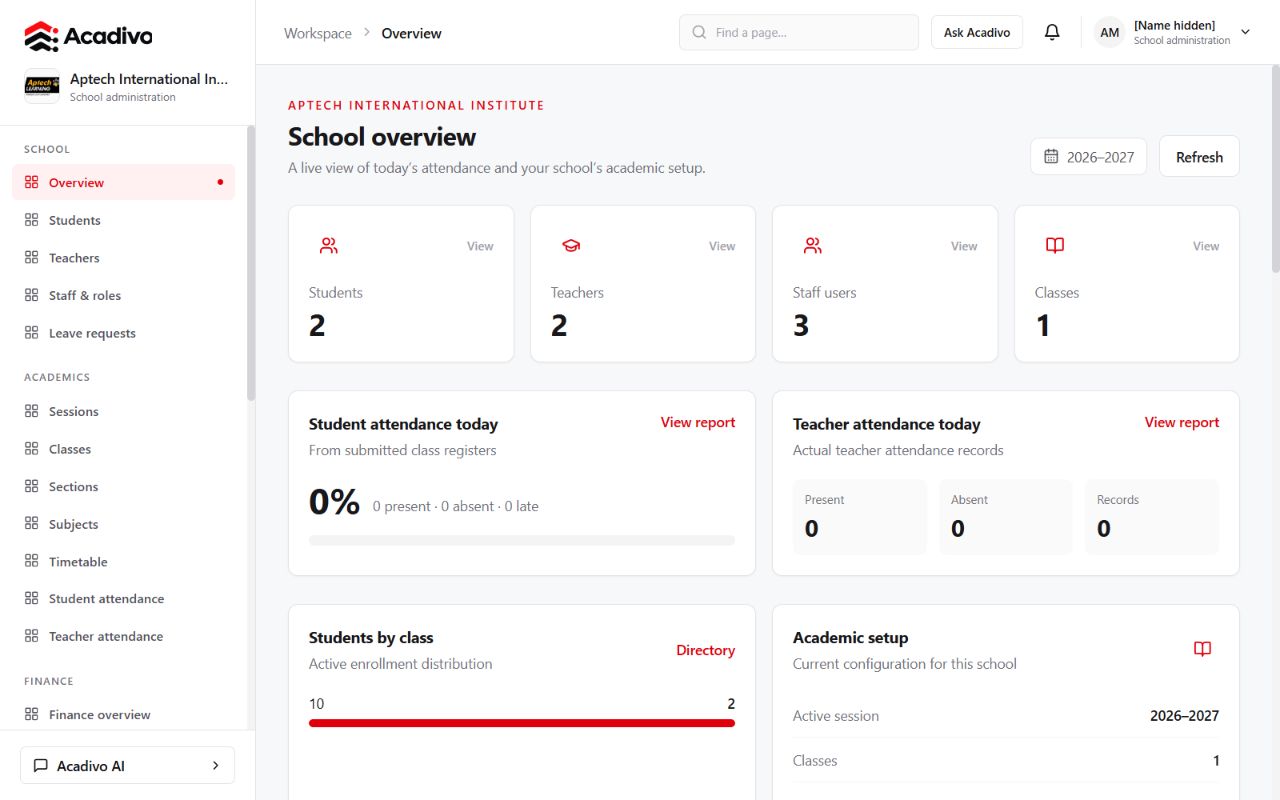Go to Classes in the sidebar
The width and height of the screenshot is (1280, 800).
coord(124,449)
